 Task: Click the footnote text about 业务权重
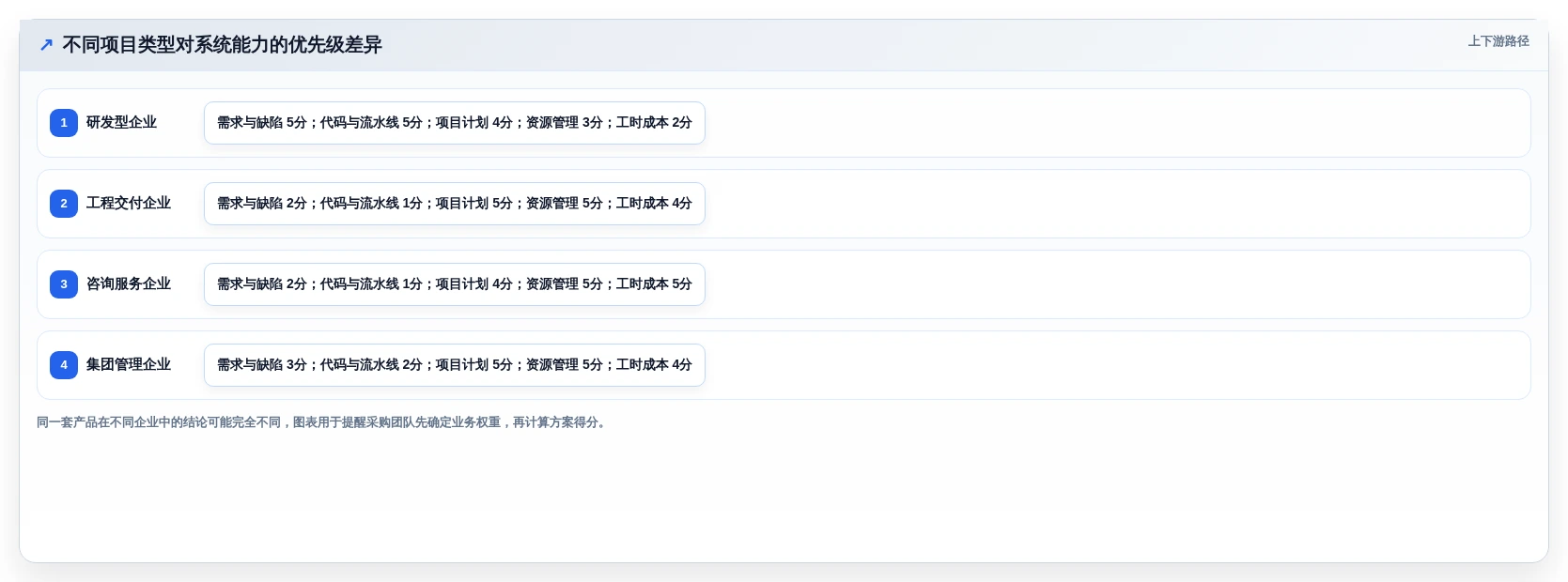(324, 422)
